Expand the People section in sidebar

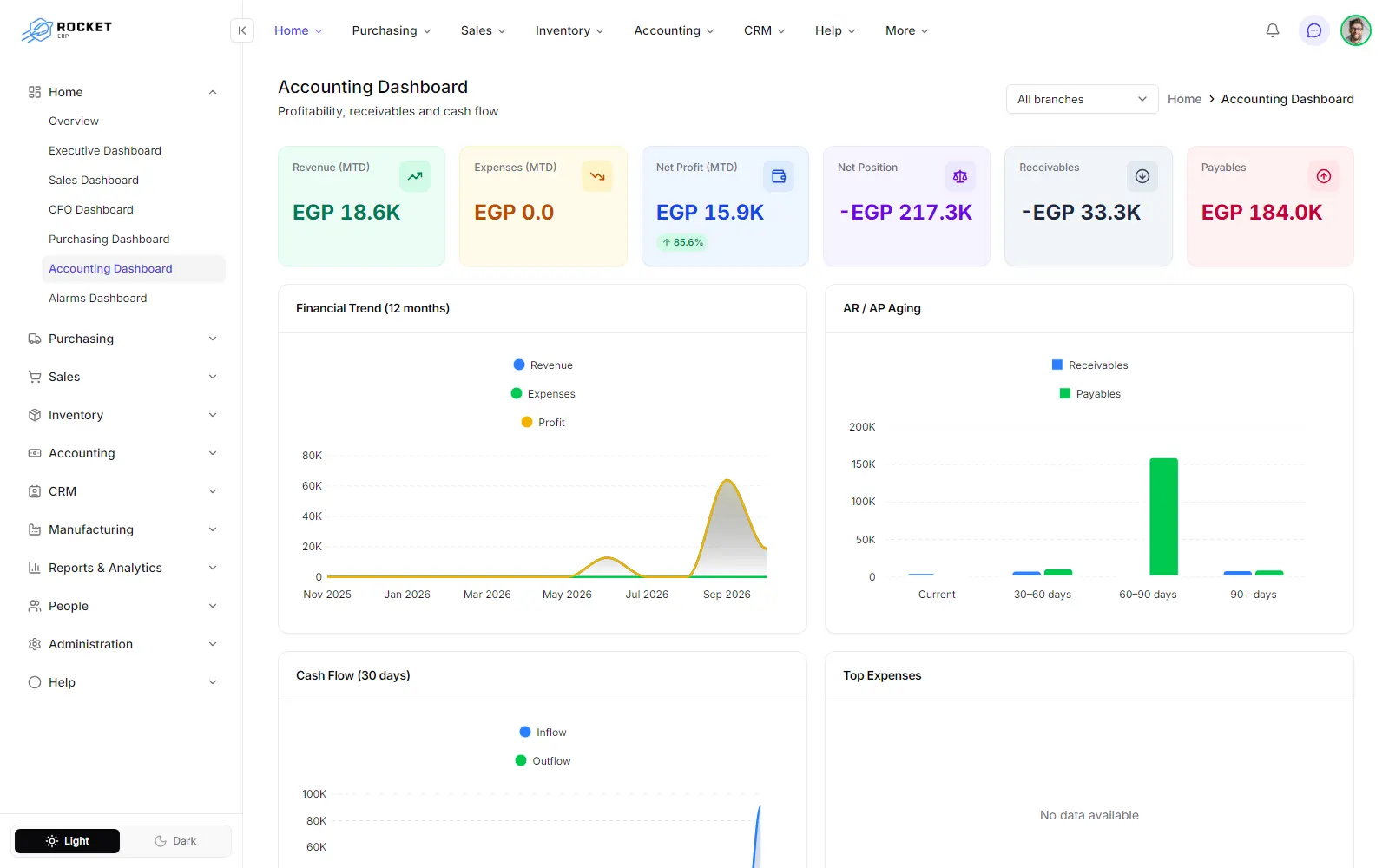pyautogui.click(x=122, y=606)
